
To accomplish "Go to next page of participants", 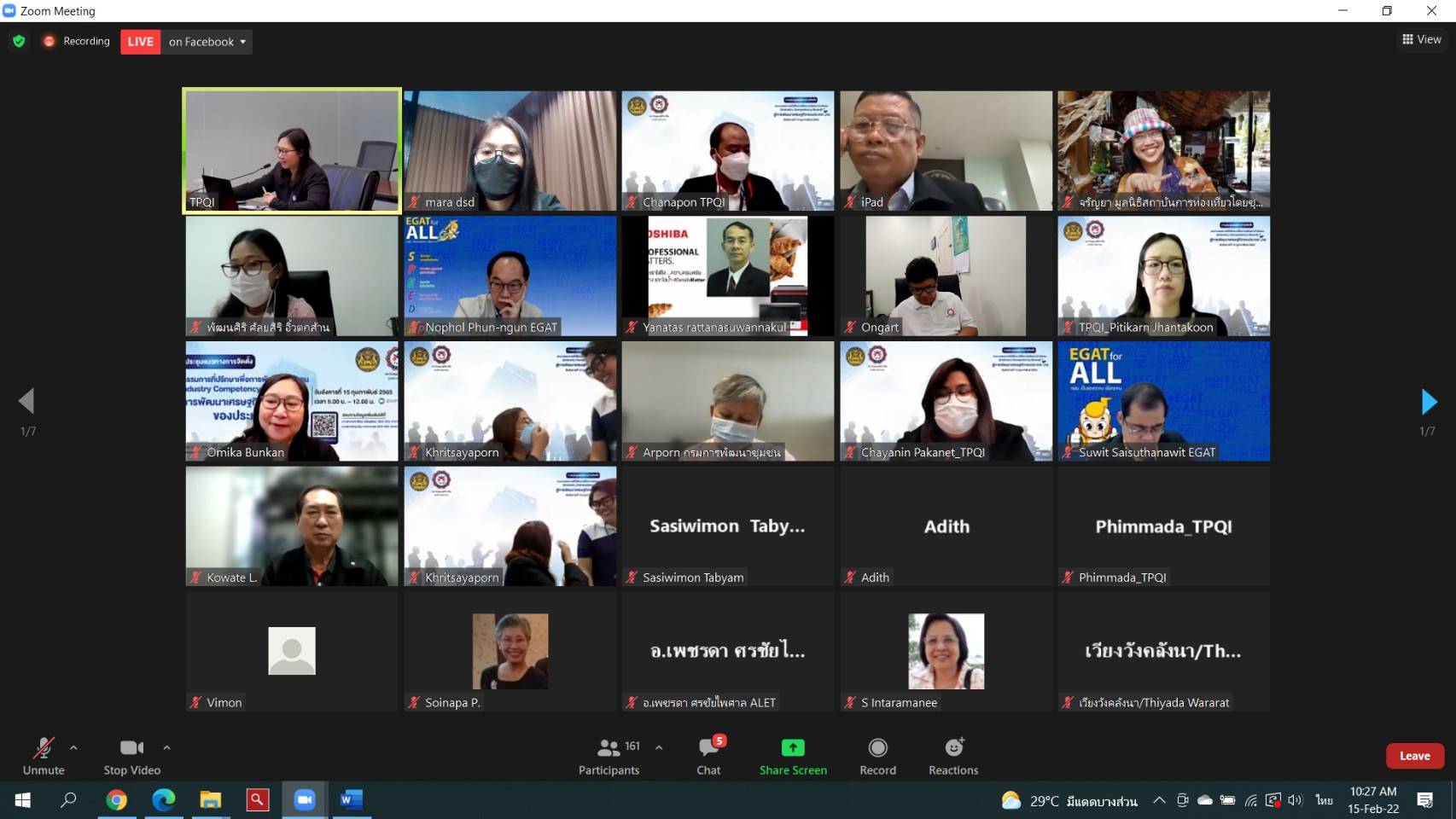I will pos(1429,401).
